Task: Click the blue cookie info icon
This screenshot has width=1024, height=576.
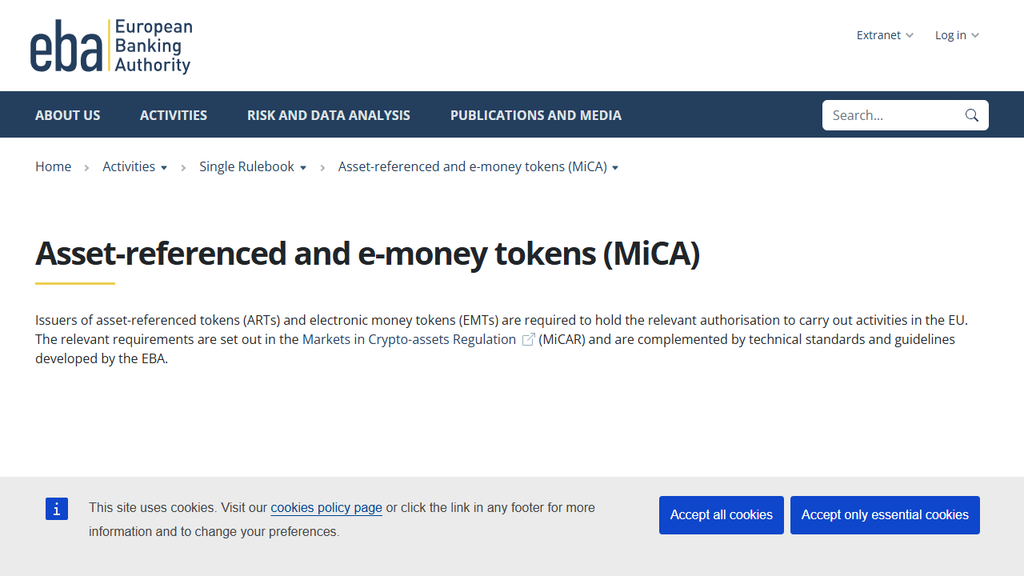Action: pos(57,509)
